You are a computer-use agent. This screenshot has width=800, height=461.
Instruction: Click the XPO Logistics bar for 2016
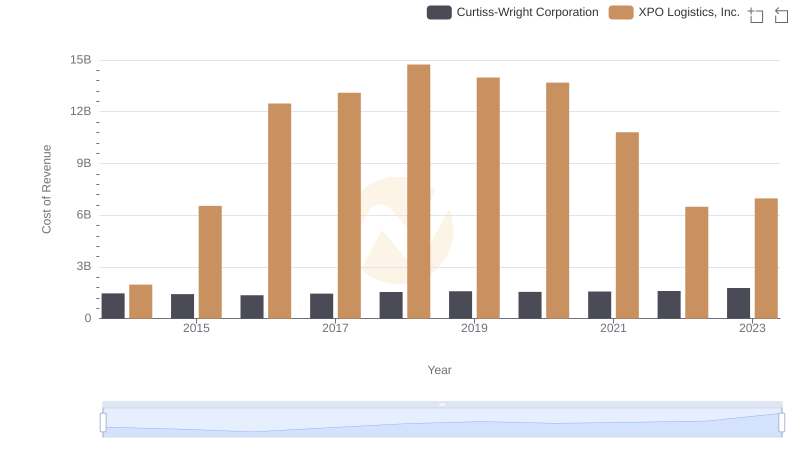[280, 211]
